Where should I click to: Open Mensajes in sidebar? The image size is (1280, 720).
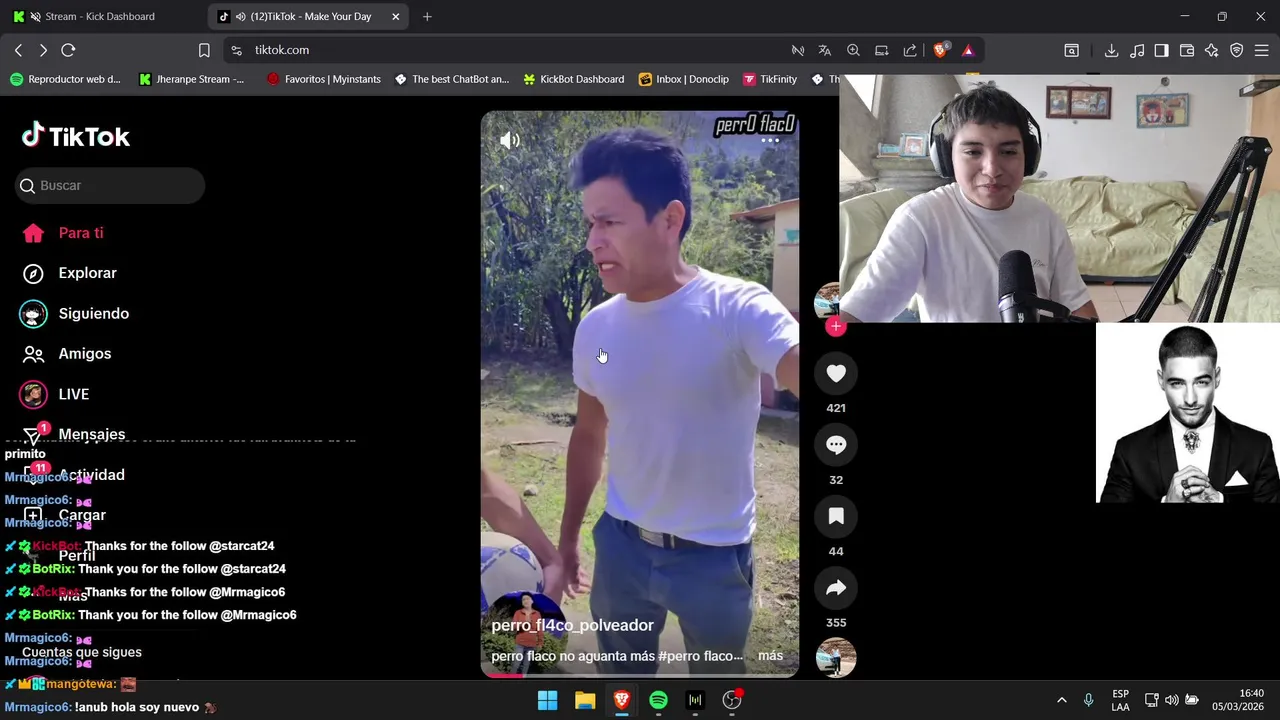click(74, 434)
